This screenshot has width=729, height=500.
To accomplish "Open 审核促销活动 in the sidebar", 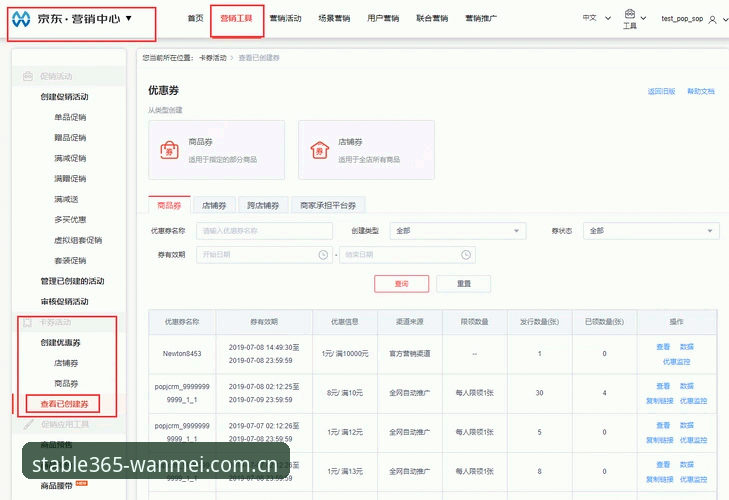I will pos(64,301).
